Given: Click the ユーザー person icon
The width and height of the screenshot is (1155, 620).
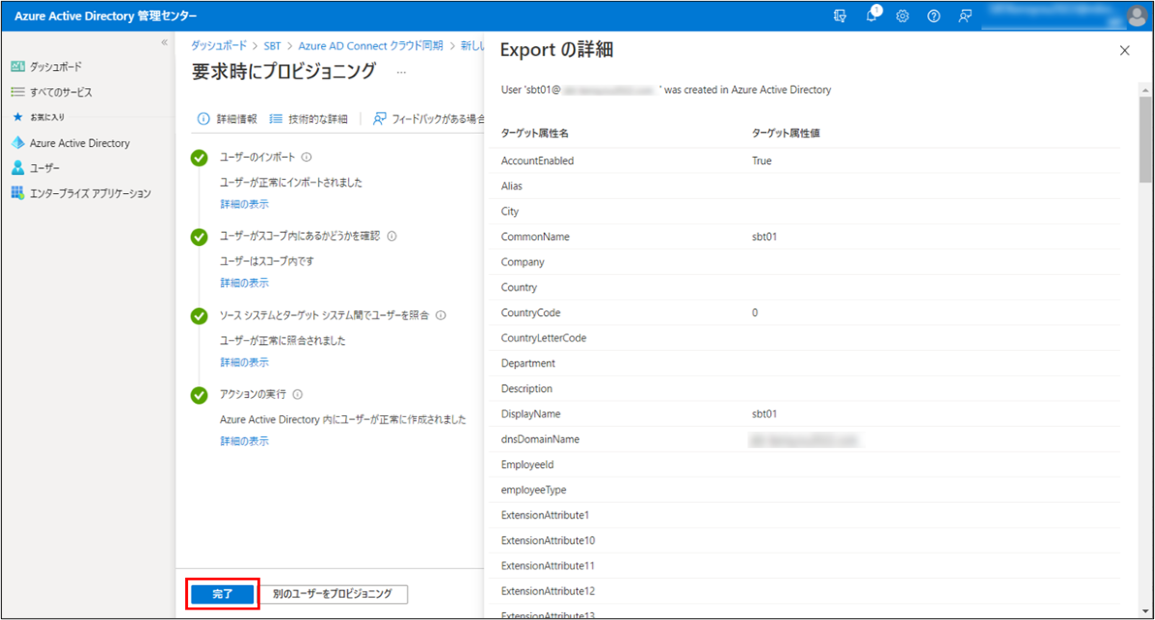Looking at the screenshot, I should [x=18, y=168].
